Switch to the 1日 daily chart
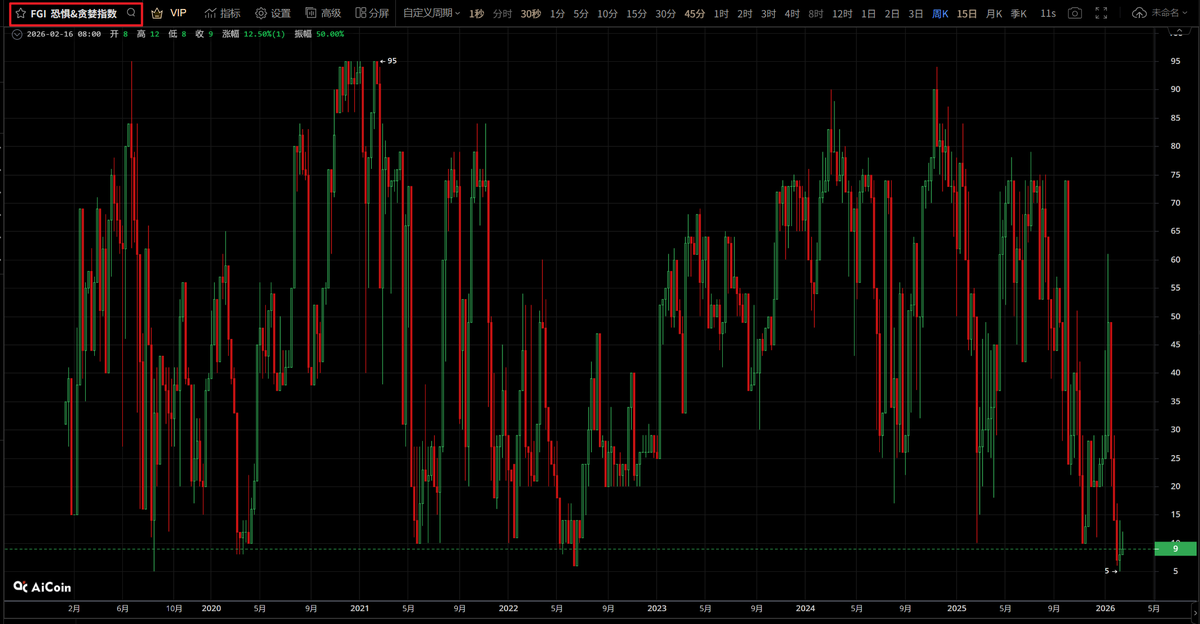Screen dimensions: 1200x624 tap(868, 13)
